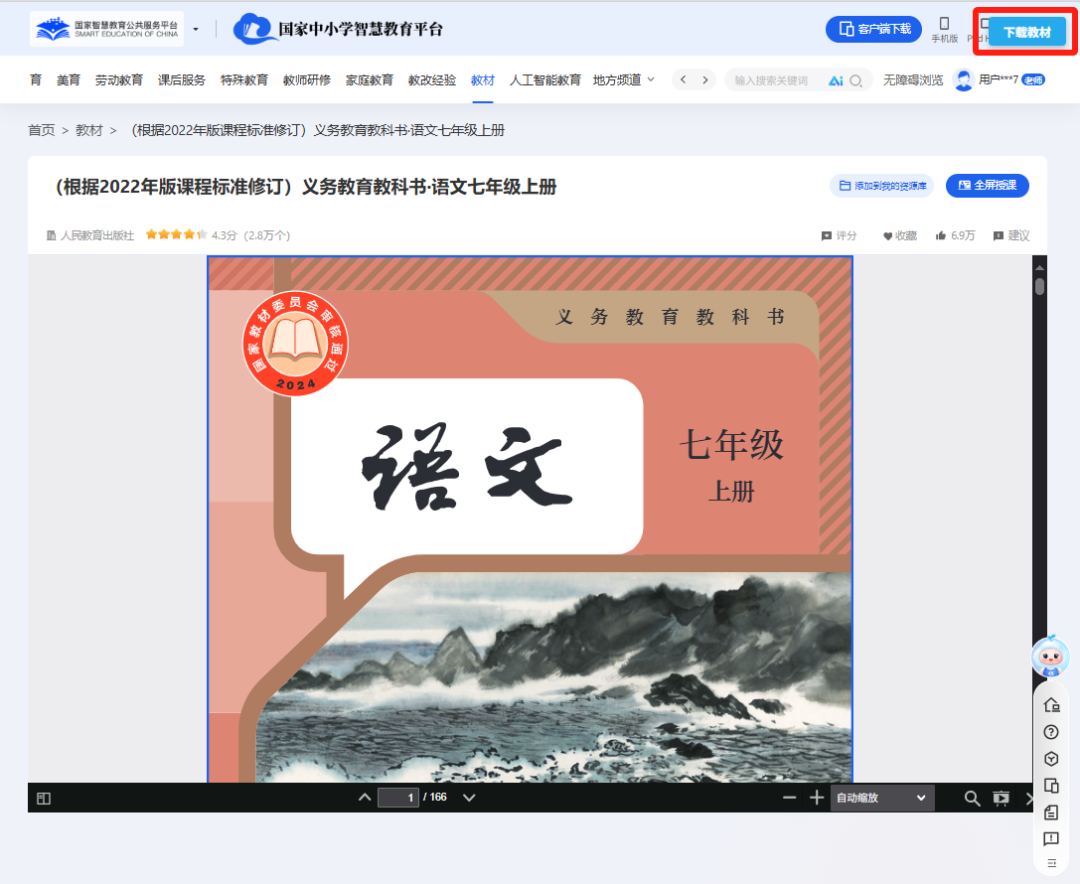Image resolution: width=1080 pixels, height=884 pixels.
Task: Open the AI assistant avatar icon
Action: coord(1050,658)
